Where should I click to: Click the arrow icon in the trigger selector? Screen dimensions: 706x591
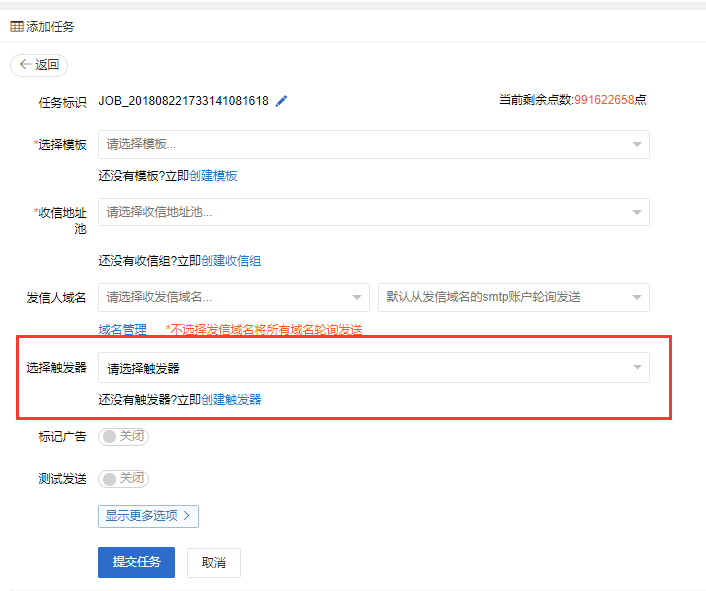[x=637, y=368]
